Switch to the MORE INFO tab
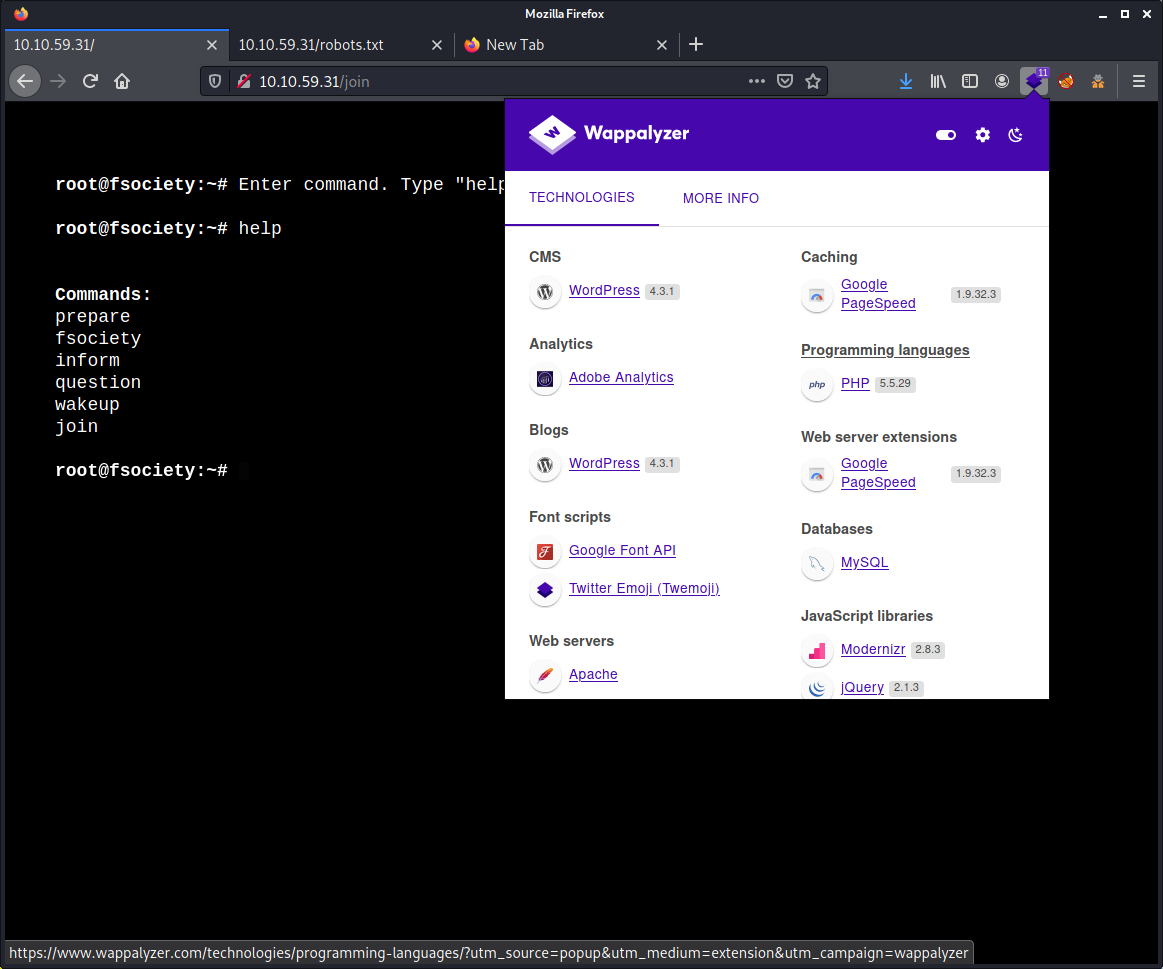This screenshot has width=1163, height=969. [720, 198]
